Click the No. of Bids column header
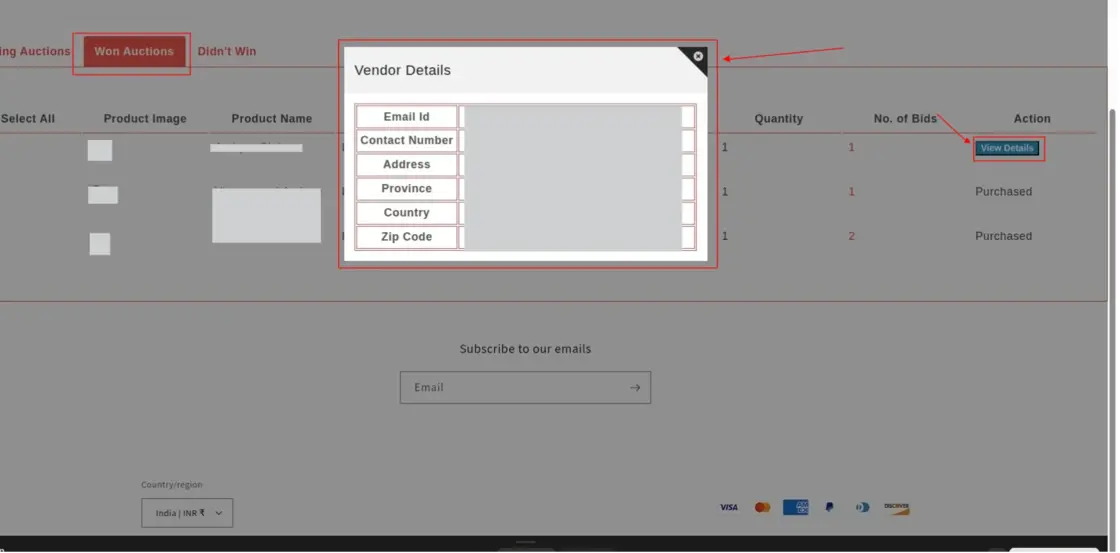Image resolution: width=1120 pixels, height=553 pixels. (905, 119)
